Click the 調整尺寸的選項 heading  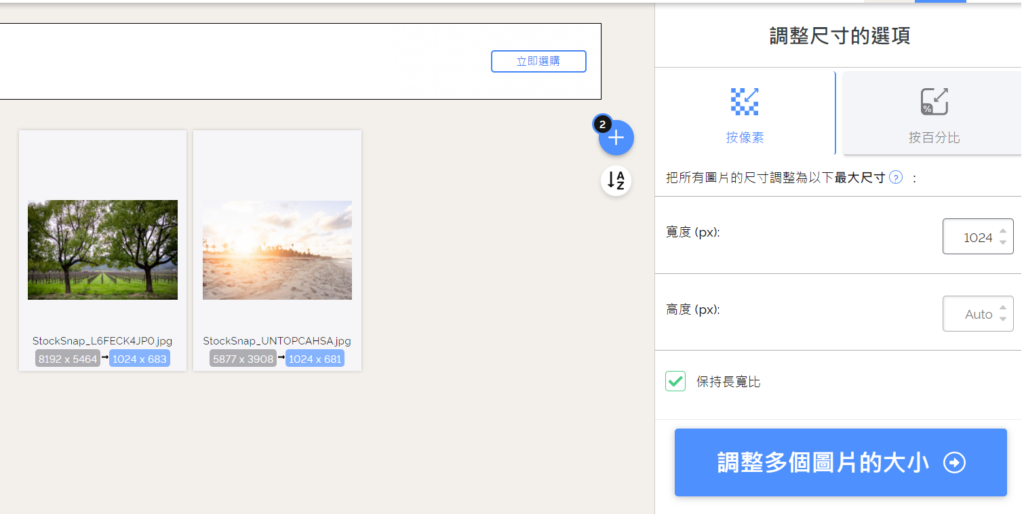(840, 36)
